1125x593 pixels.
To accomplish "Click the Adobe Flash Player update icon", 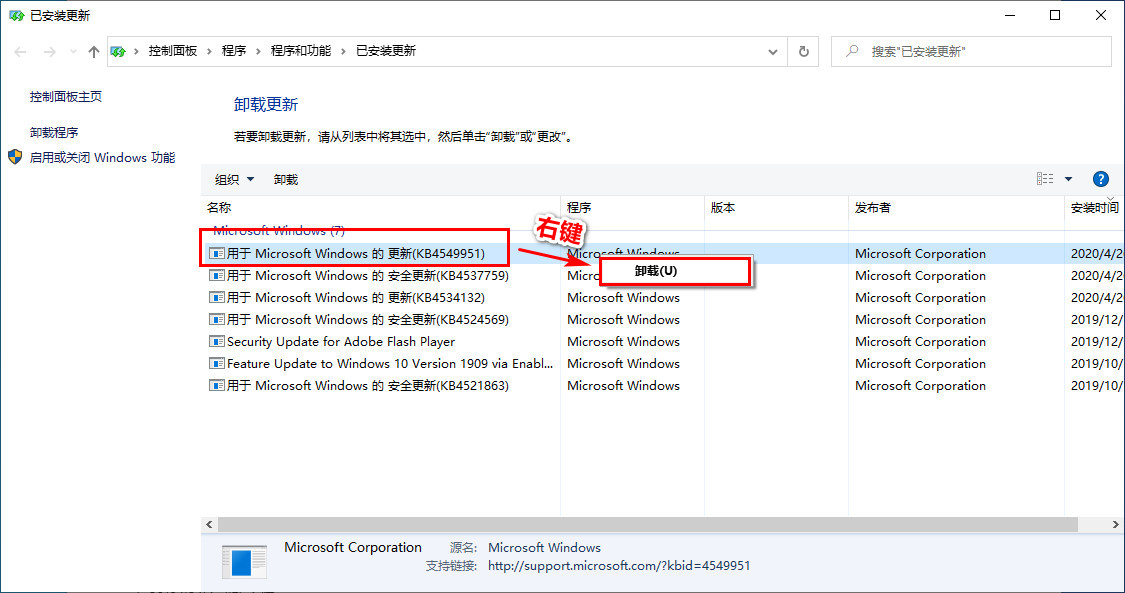I will (x=216, y=341).
